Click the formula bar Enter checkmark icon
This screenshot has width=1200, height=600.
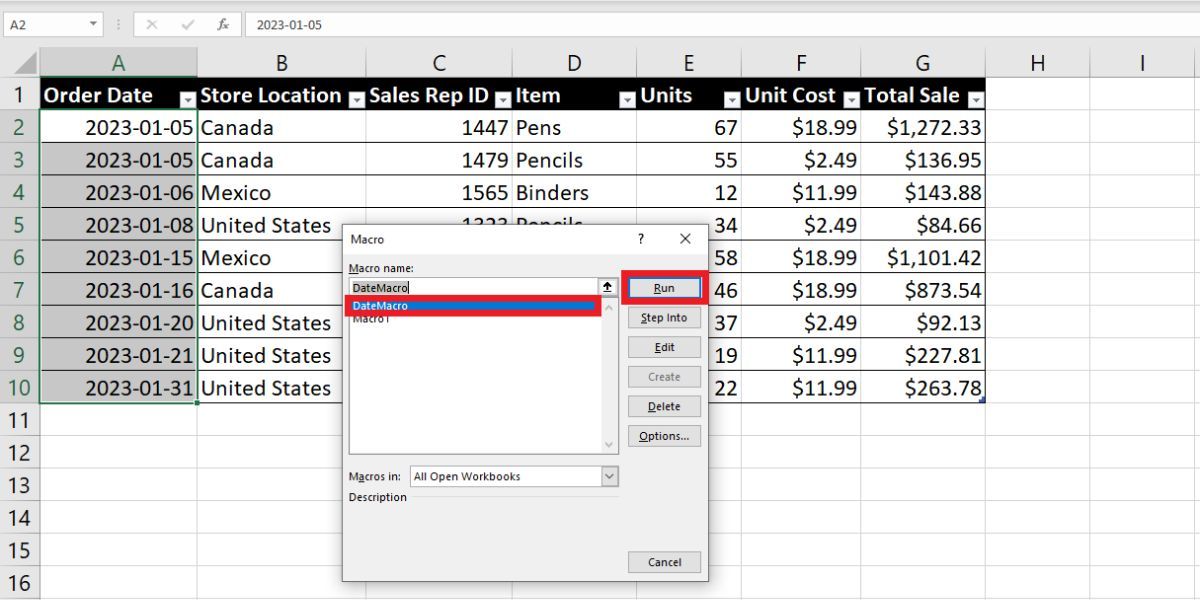187,24
